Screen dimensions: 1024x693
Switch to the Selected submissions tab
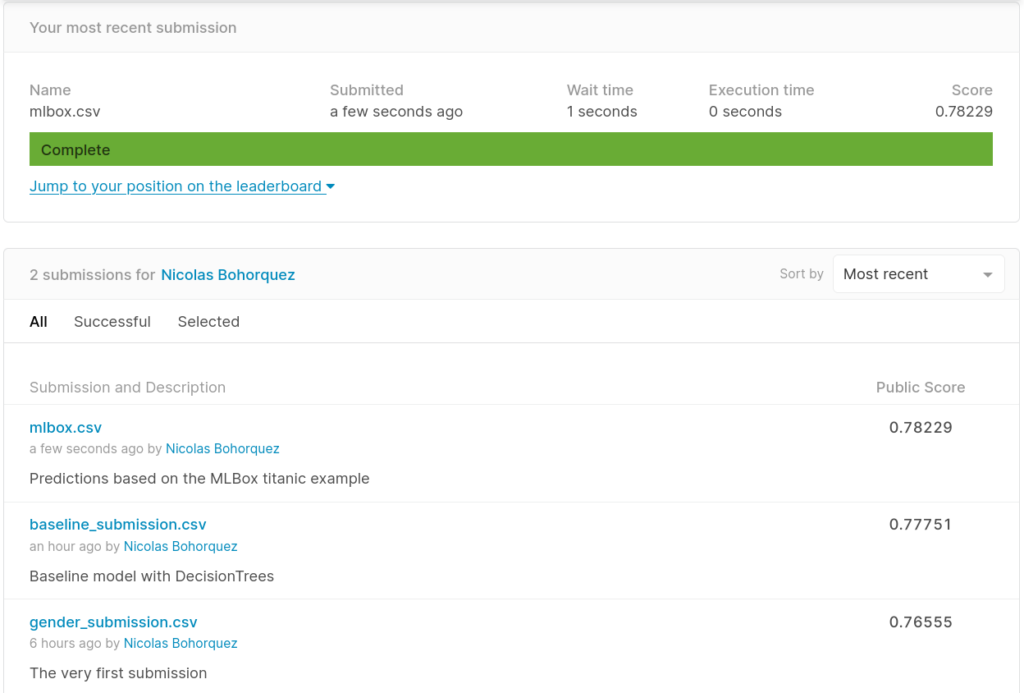coord(208,321)
